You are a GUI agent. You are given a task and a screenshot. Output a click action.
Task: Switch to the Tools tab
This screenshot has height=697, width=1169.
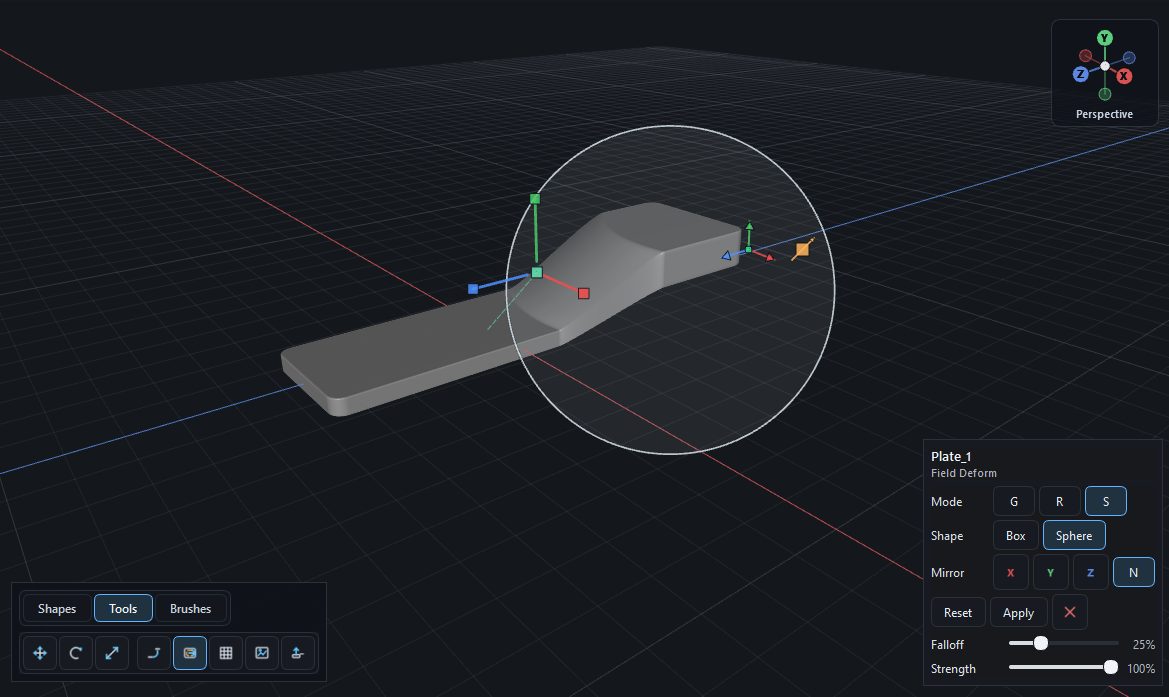(x=123, y=609)
